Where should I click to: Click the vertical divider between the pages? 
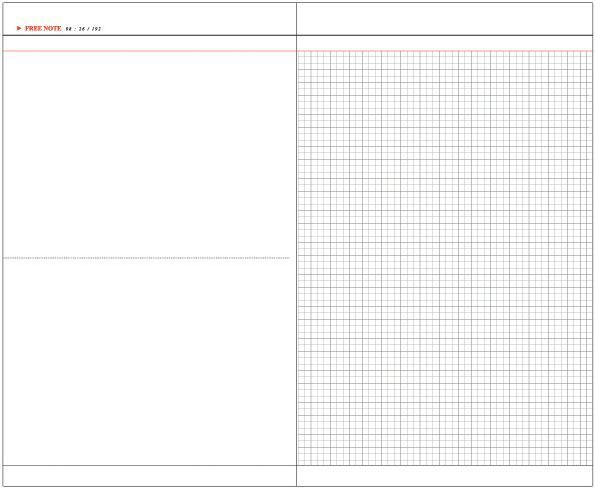[296, 244]
